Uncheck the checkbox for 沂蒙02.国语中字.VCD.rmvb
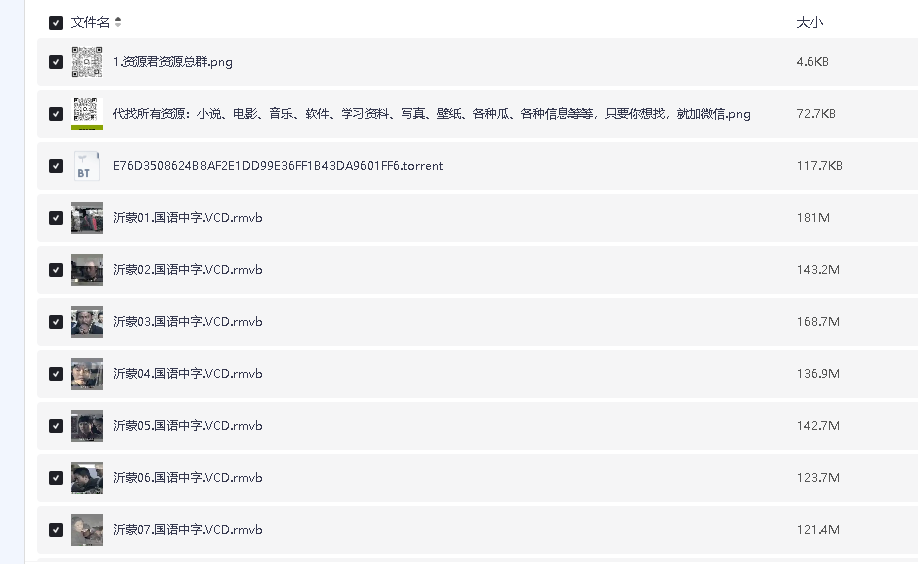This screenshot has width=918, height=564. (x=56, y=270)
